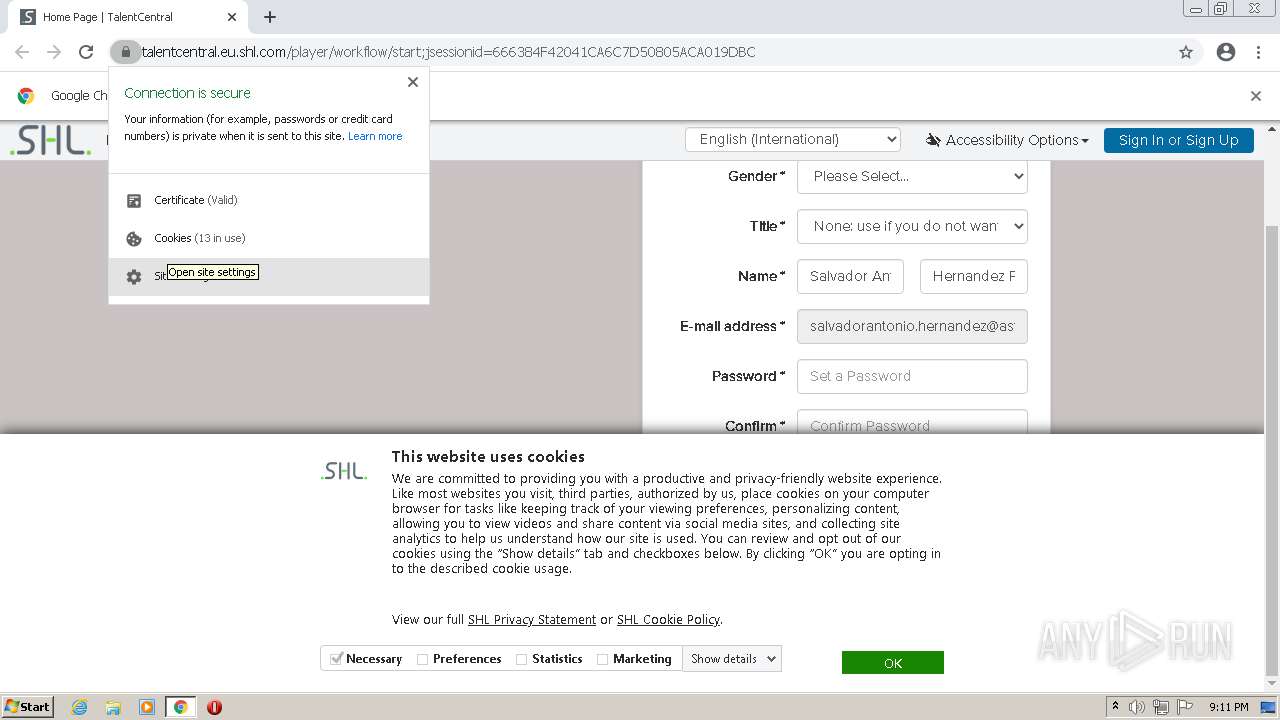
Task: Open the Title dropdown
Action: [x=912, y=226]
